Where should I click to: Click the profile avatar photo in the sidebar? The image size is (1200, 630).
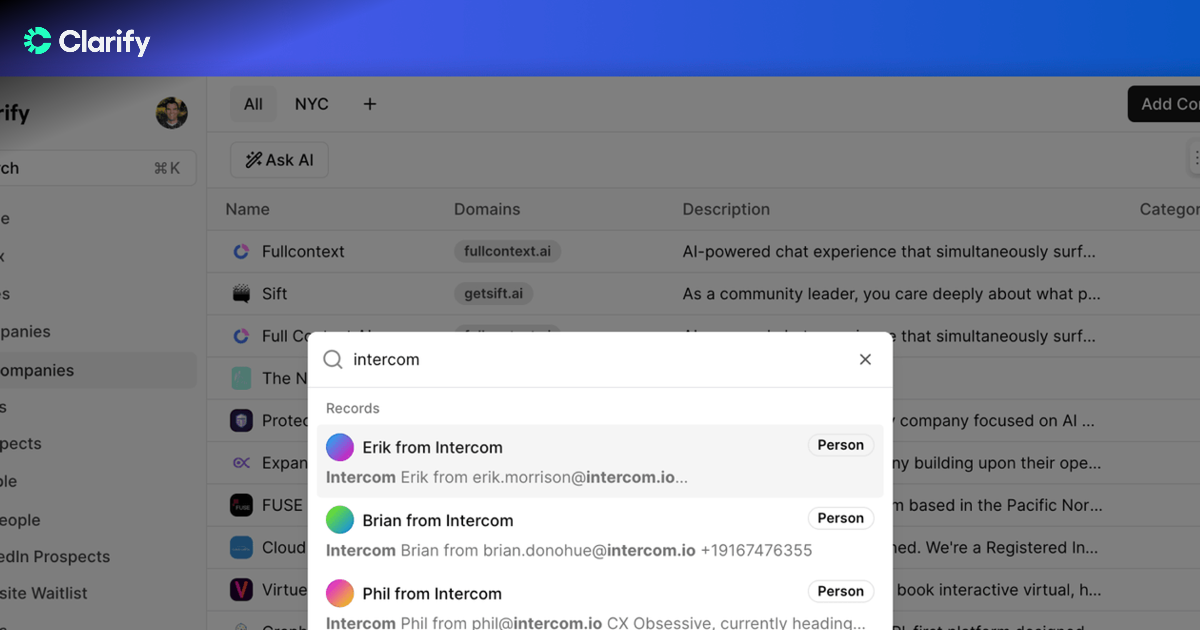[172, 113]
